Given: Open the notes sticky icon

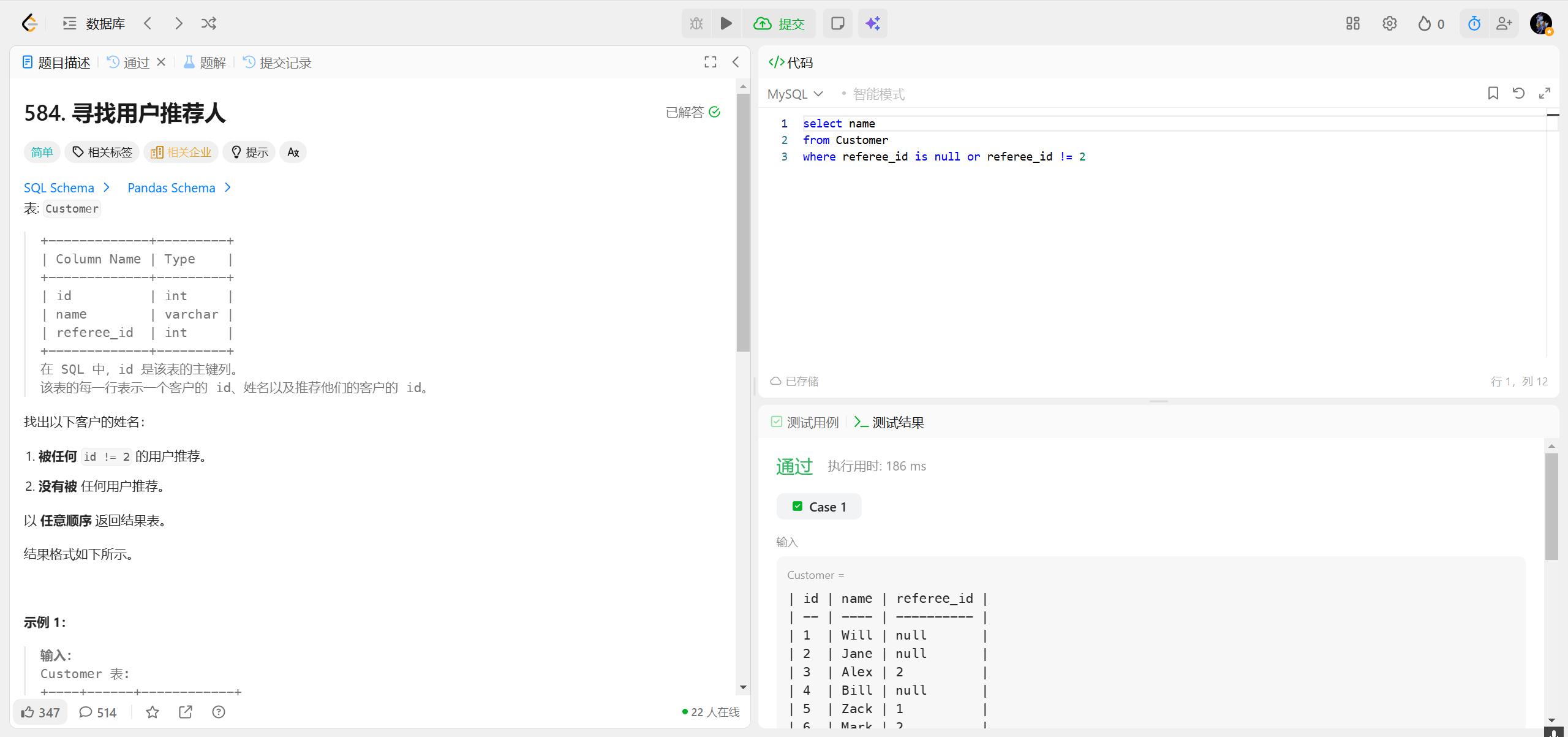Looking at the screenshot, I should [x=837, y=23].
